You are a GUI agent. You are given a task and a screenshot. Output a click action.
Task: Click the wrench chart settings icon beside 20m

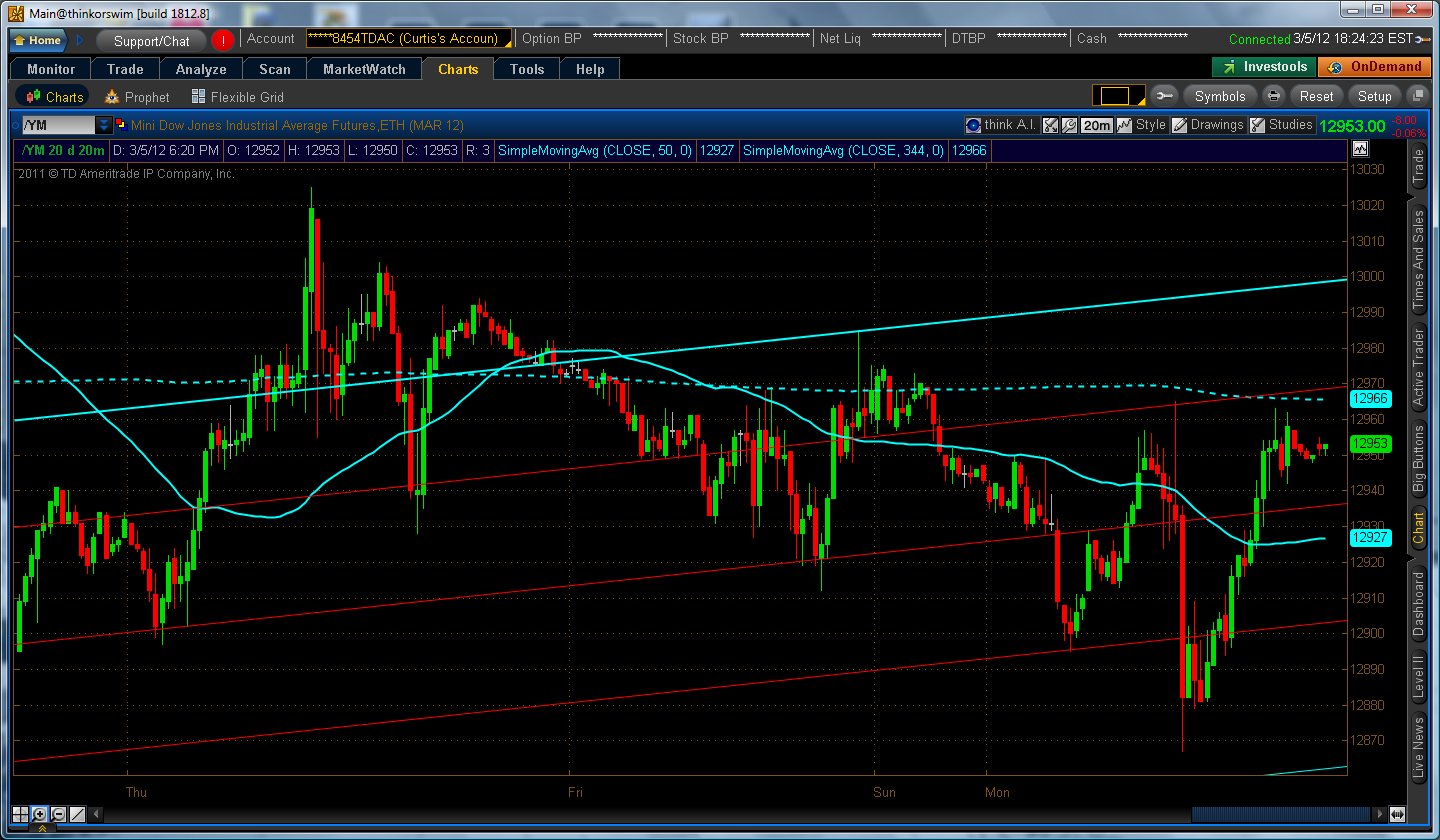[1069, 125]
